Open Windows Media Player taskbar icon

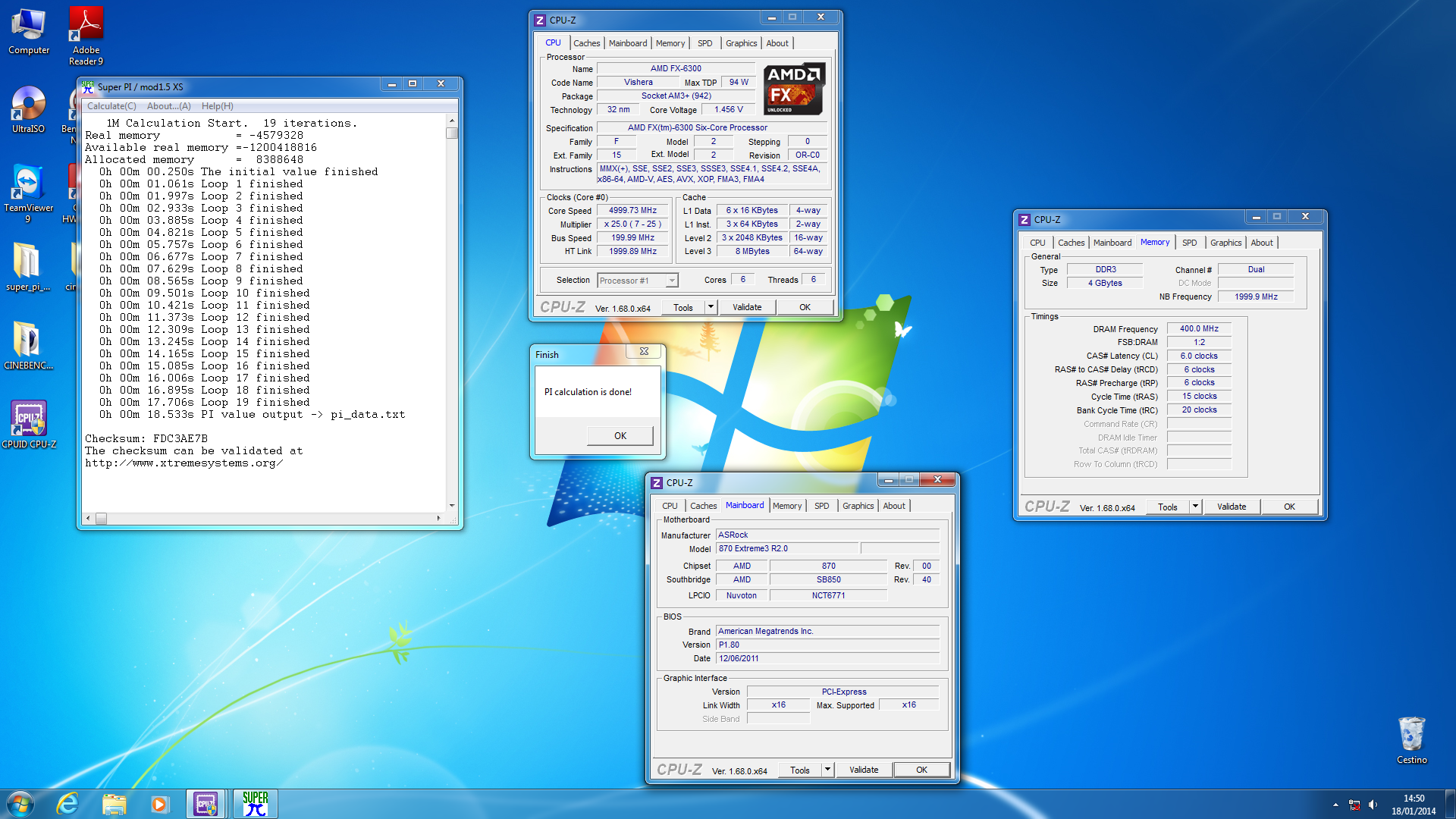[159, 804]
